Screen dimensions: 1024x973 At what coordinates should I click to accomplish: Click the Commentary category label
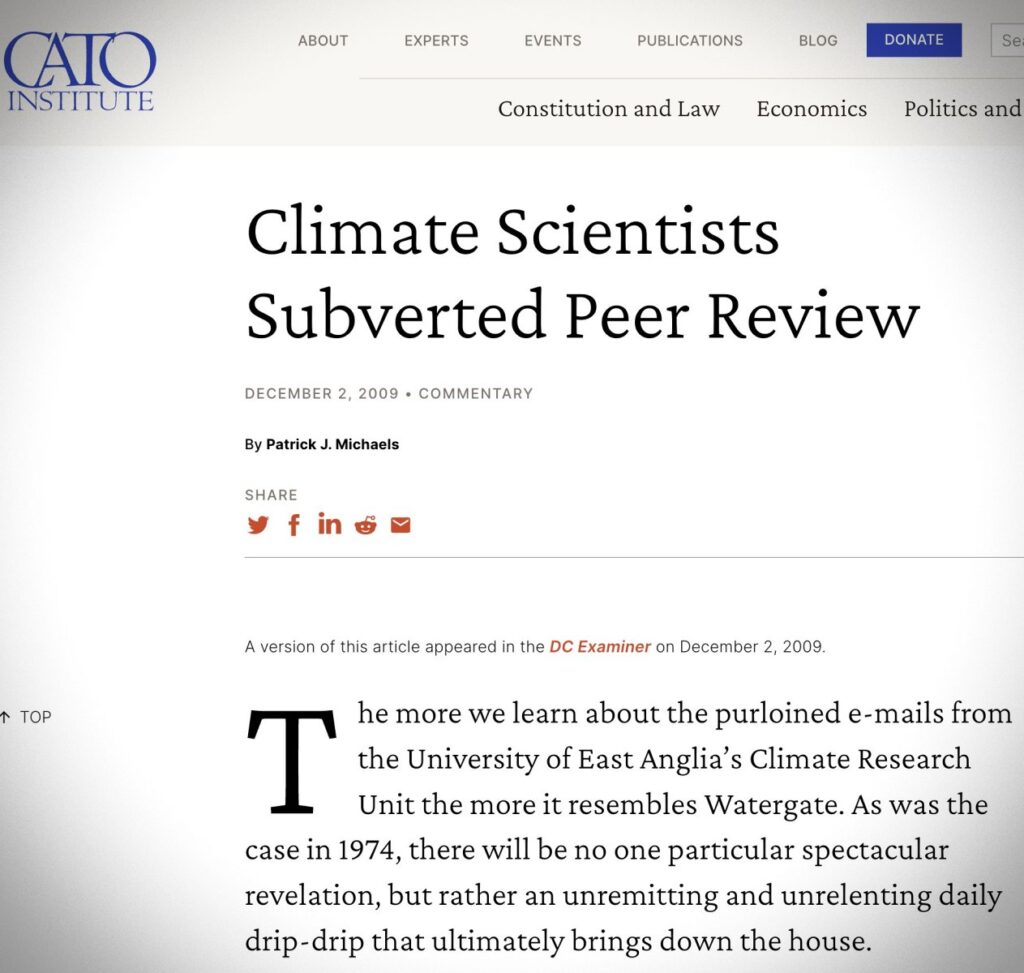pyautogui.click(x=475, y=394)
